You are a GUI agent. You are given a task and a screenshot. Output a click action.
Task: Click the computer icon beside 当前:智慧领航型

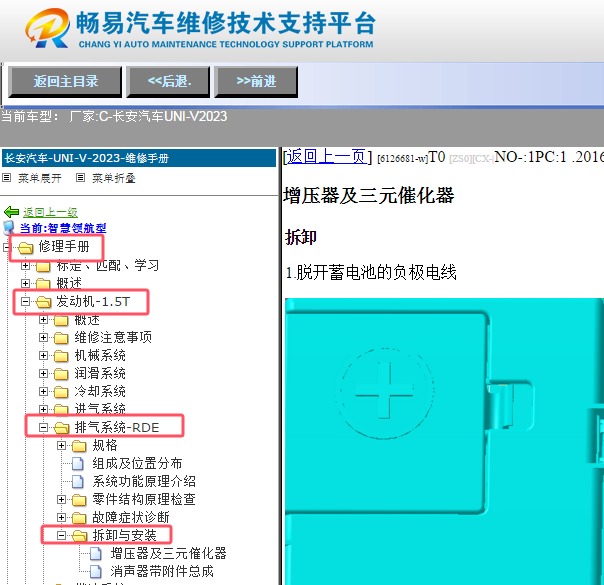tap(9, 228)
